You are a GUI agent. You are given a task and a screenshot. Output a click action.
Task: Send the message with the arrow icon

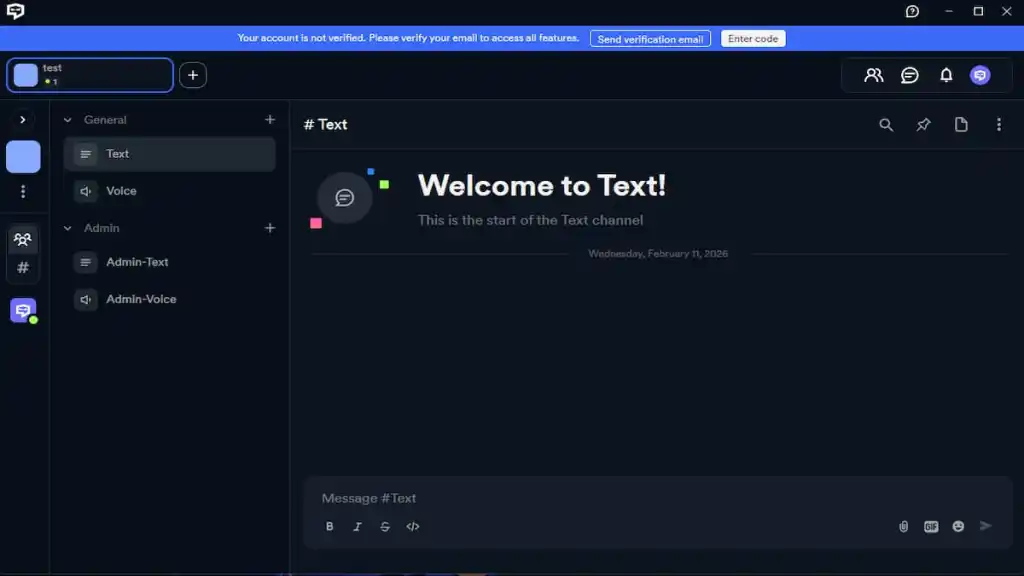[x=986, y=526]
